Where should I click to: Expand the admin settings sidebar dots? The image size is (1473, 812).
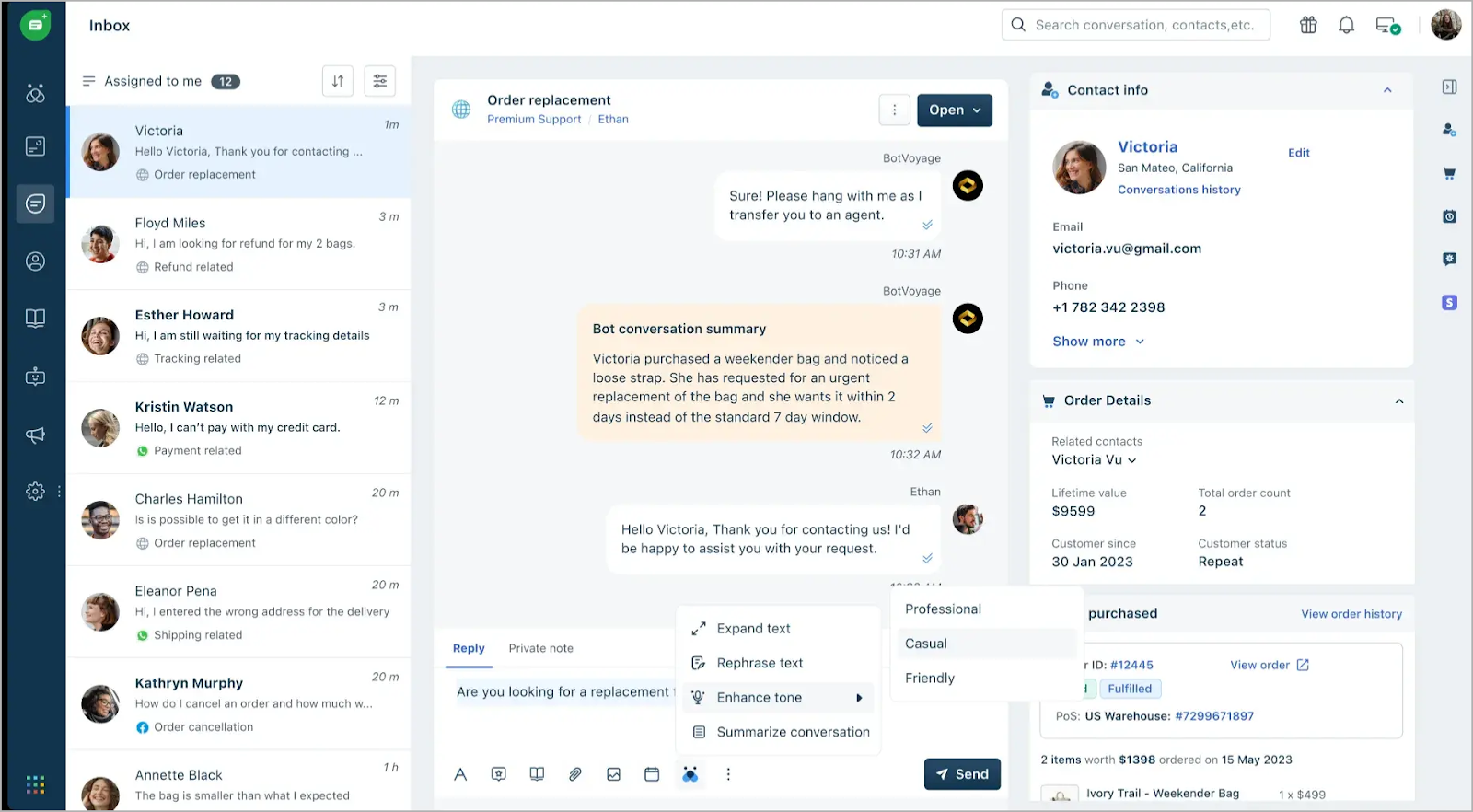60,492
